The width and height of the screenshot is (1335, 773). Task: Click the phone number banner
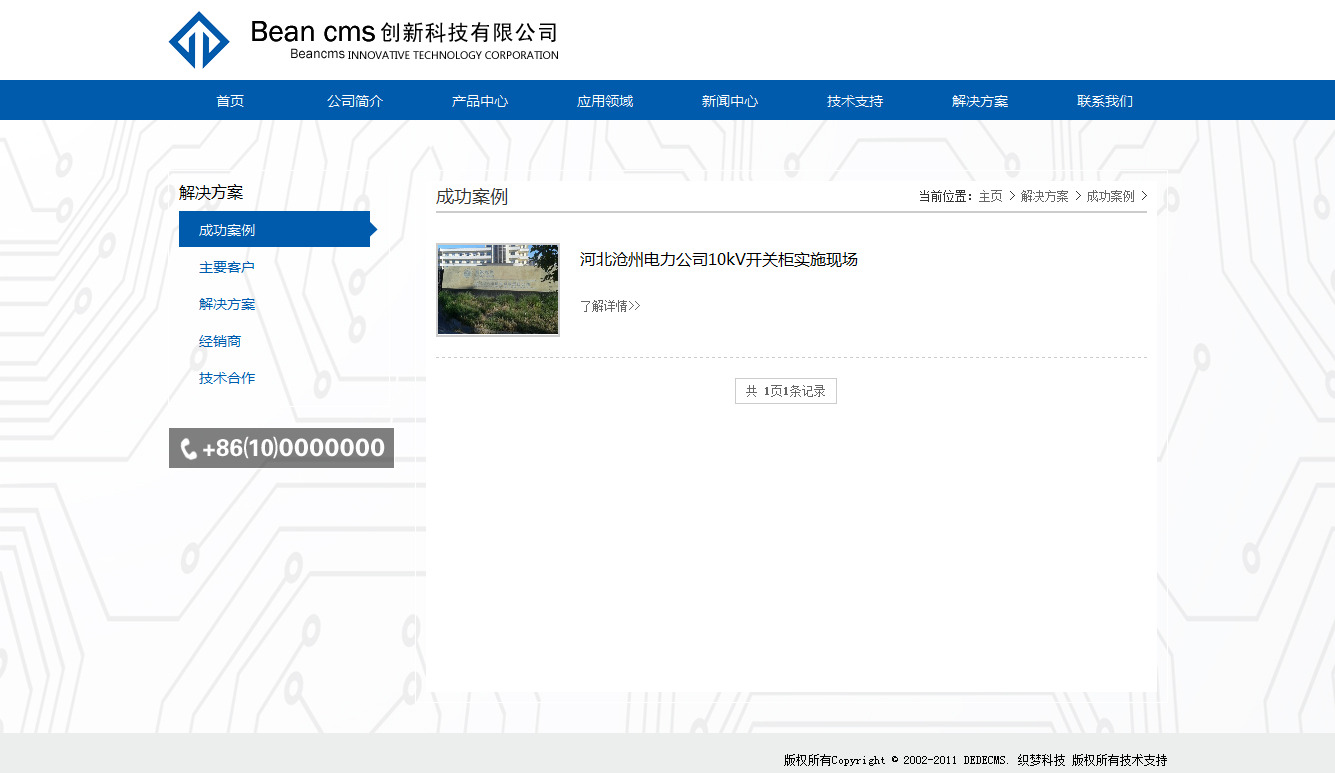(281, 448)
